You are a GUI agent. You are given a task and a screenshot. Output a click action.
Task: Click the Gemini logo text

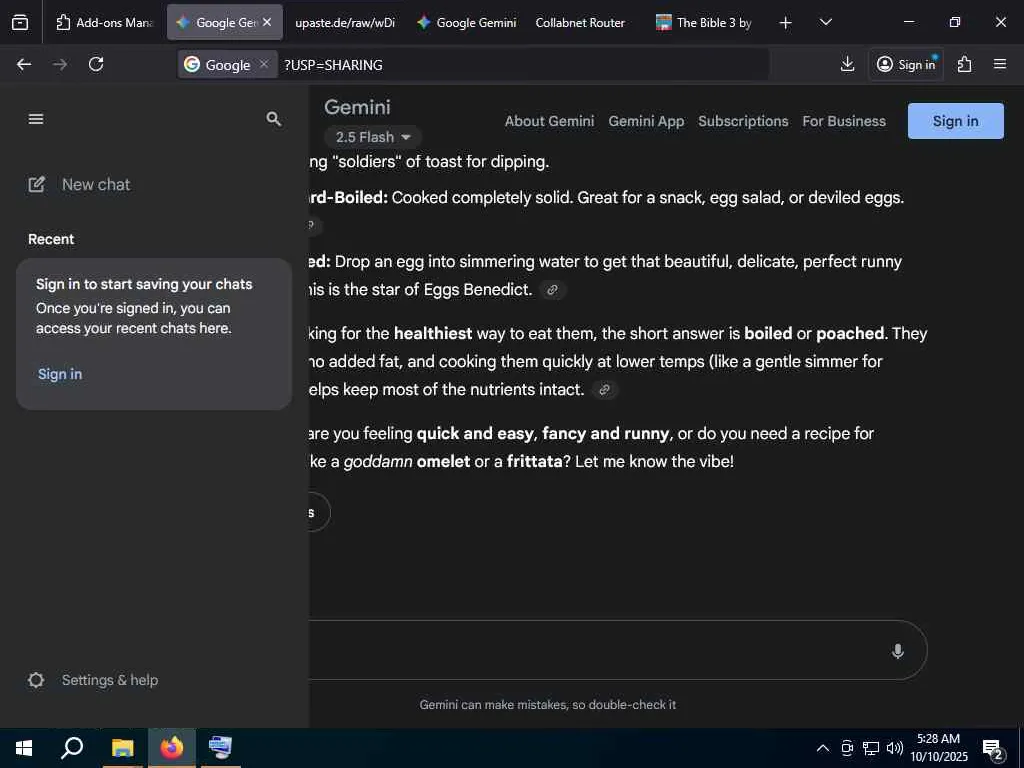coord(357,107)
